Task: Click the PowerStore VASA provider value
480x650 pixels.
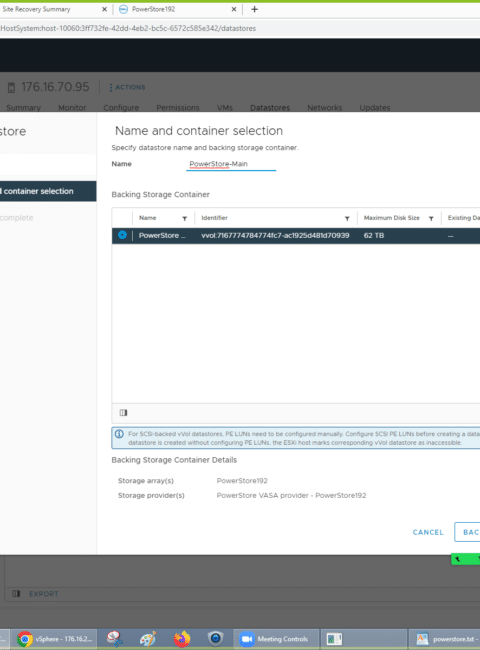Action: [291, 495]
